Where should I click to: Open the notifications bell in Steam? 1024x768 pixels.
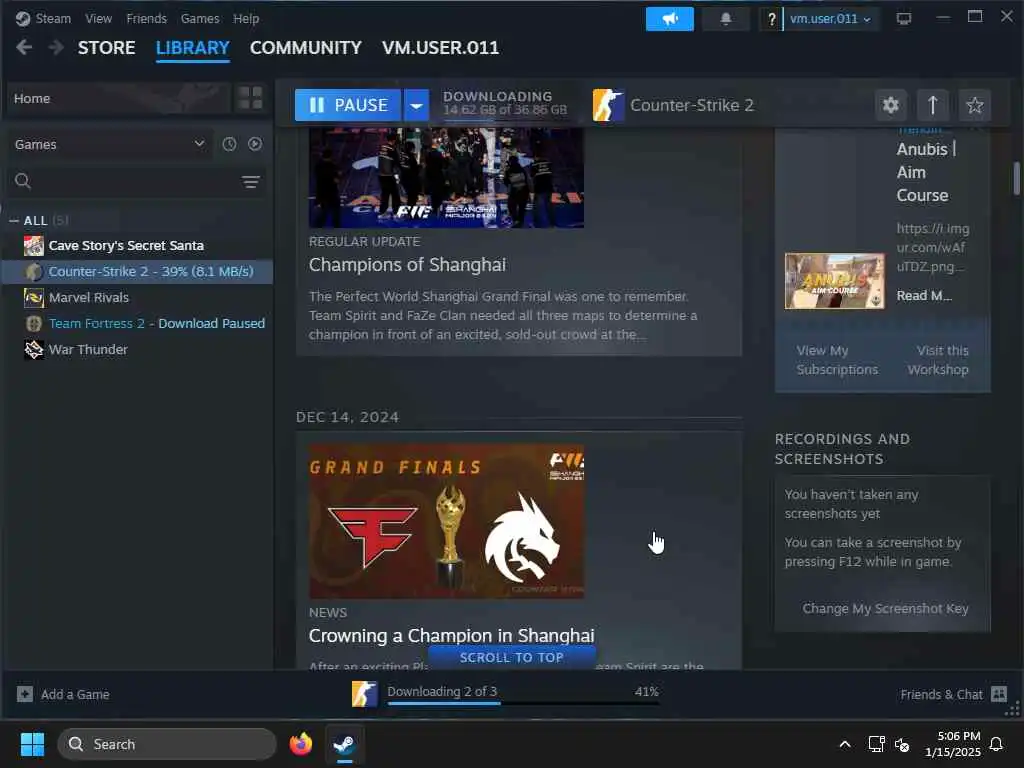coord(726,19)
